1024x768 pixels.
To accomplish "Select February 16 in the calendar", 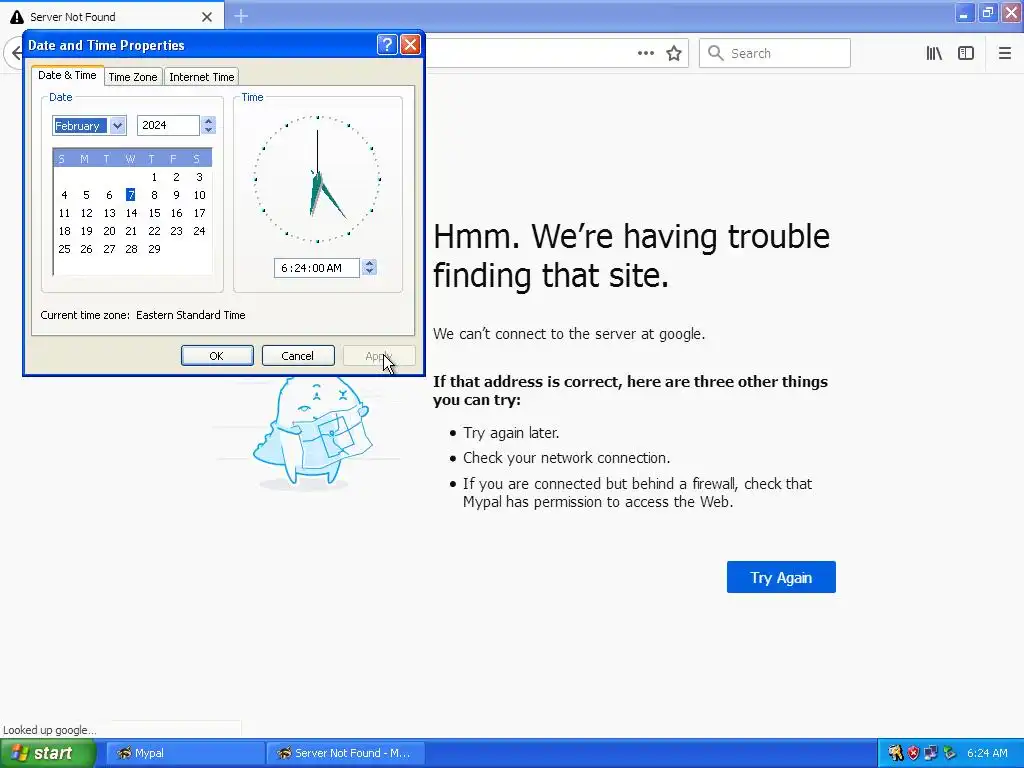I will point(176,213).
